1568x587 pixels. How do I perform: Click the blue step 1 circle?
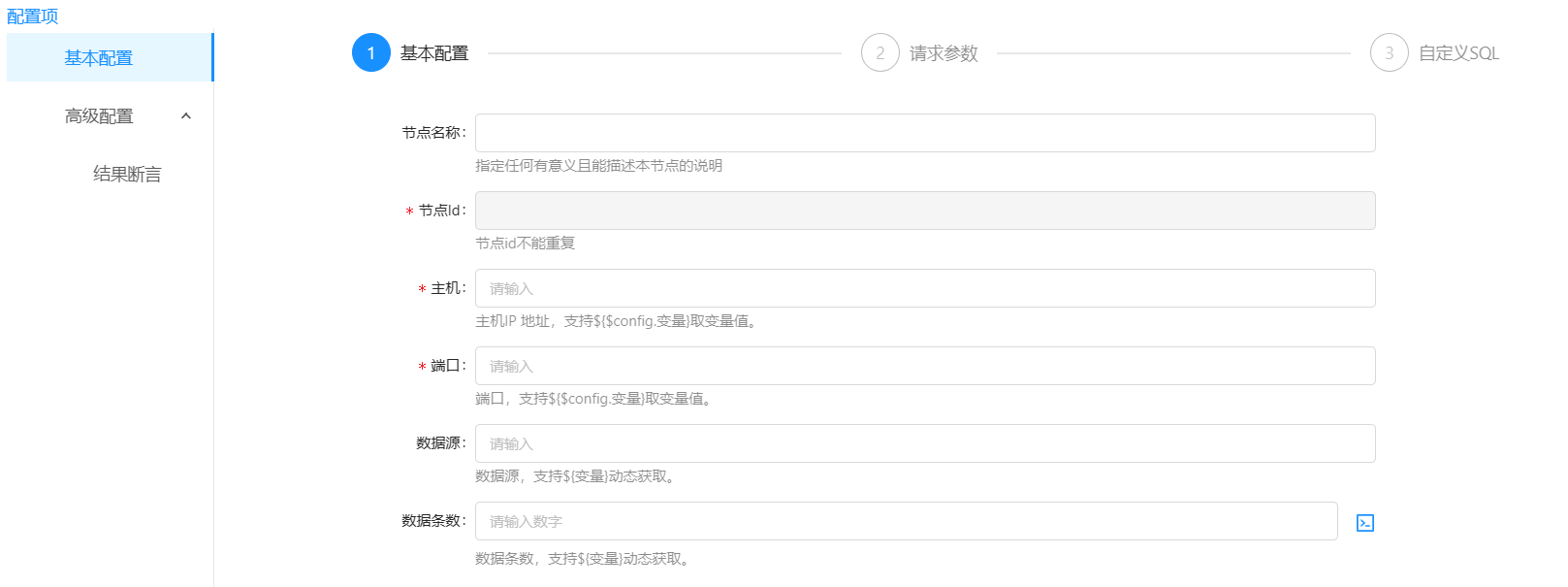click(370, 53)
